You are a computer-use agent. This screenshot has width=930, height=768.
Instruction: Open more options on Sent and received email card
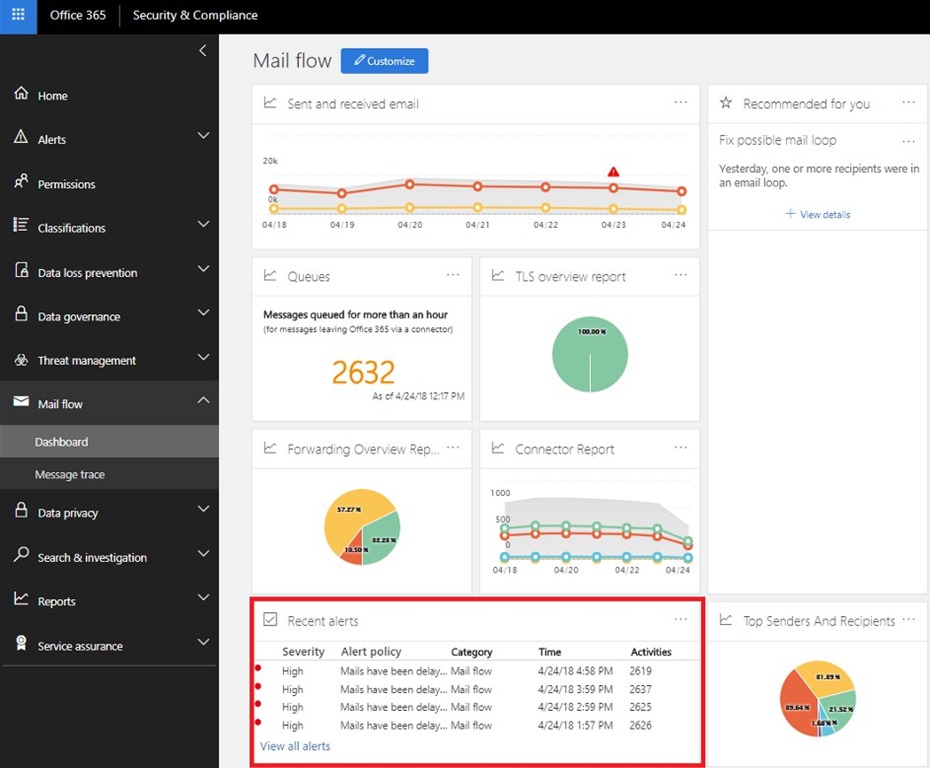pyautogui.click(x=680, y=103)
